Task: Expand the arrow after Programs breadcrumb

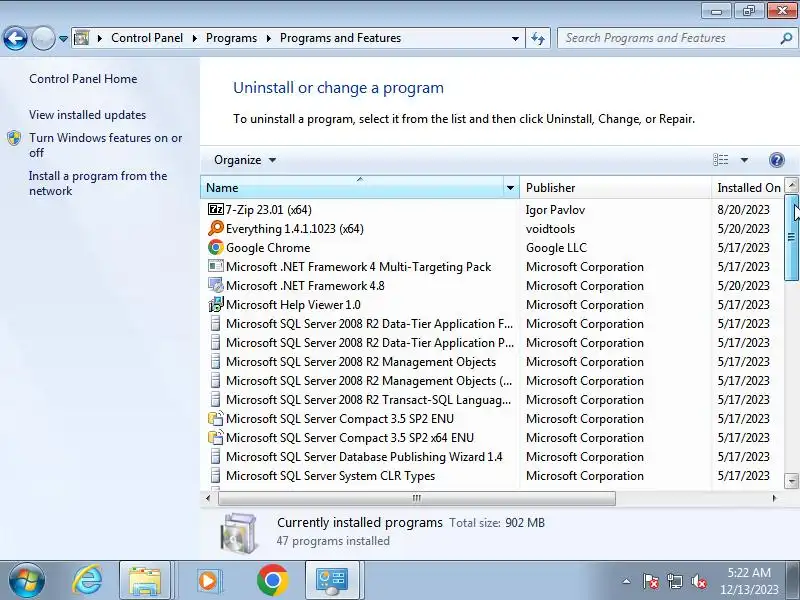Action: point(268,38)
